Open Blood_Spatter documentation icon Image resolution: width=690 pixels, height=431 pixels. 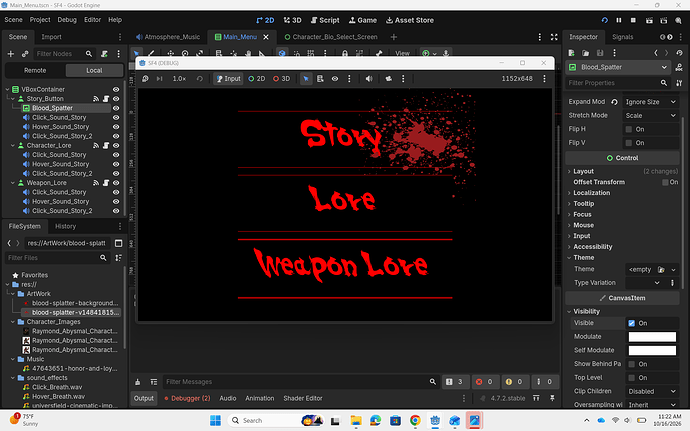click(x=679, y=67)
